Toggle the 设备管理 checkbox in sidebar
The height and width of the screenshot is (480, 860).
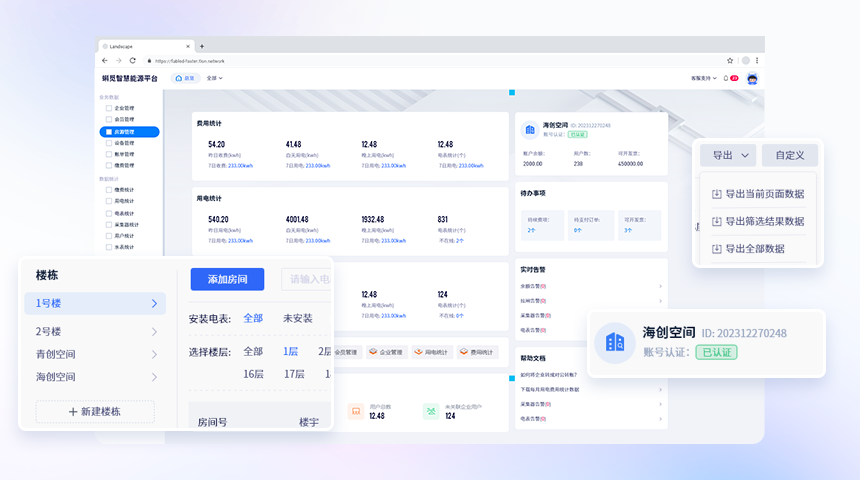click(109, 143)
